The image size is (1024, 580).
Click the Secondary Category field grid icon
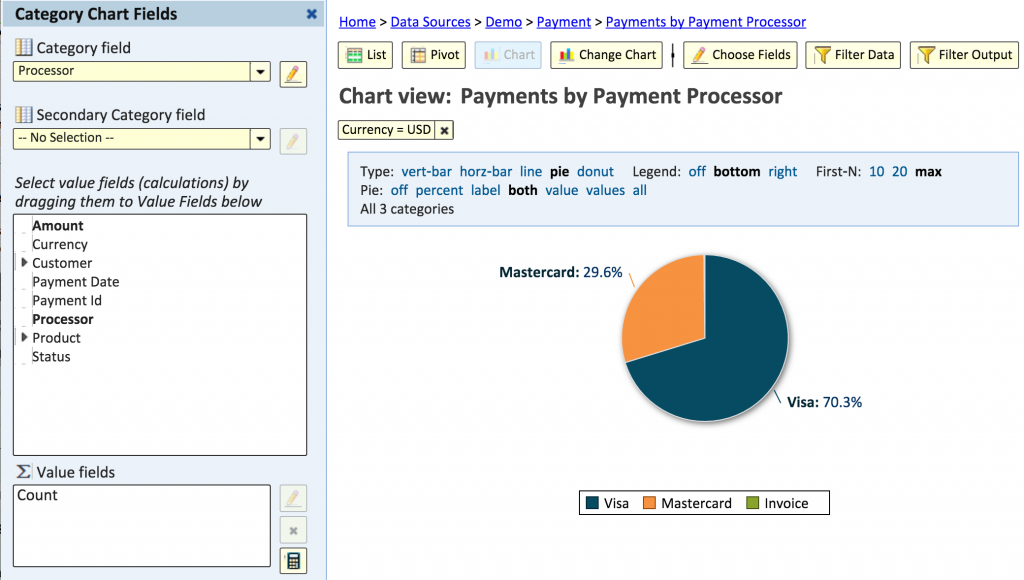click(x=24, y=114)
